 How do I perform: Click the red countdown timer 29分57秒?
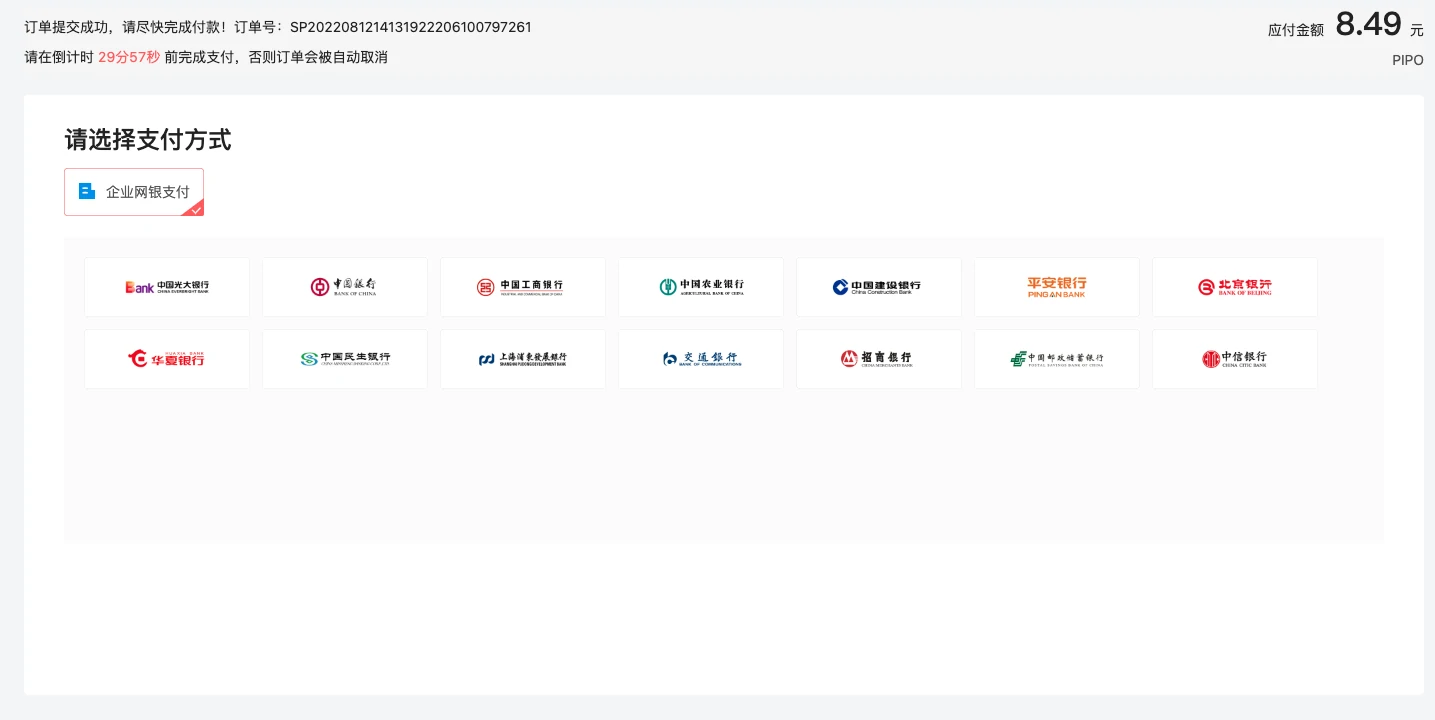[x=129, y=57]
